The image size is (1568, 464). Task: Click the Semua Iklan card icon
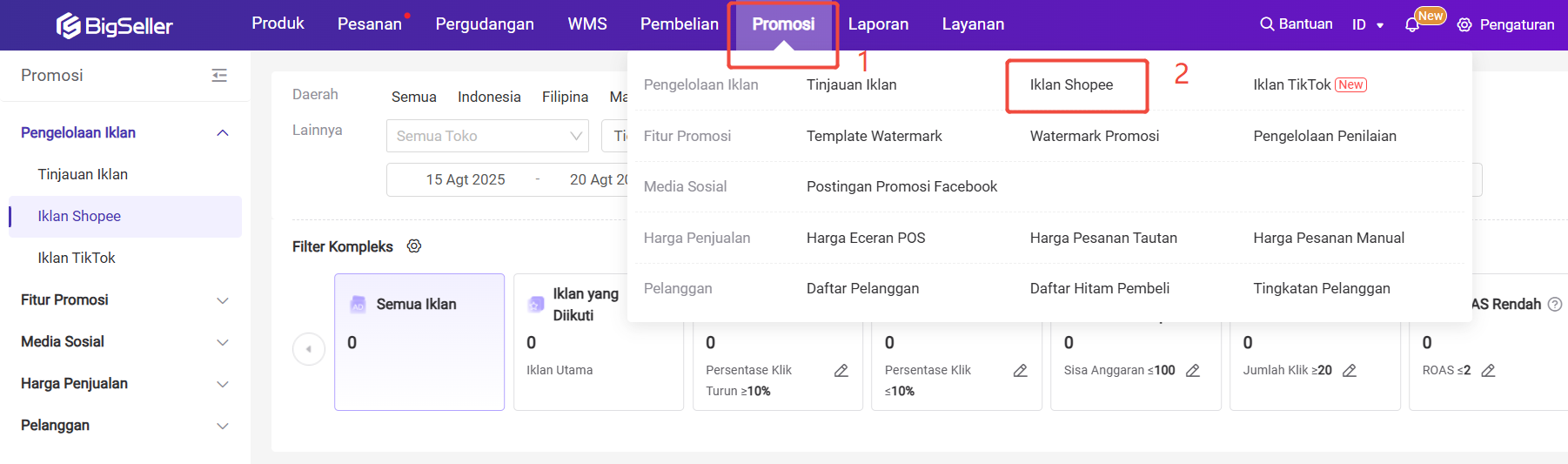(x=358, y=305)
